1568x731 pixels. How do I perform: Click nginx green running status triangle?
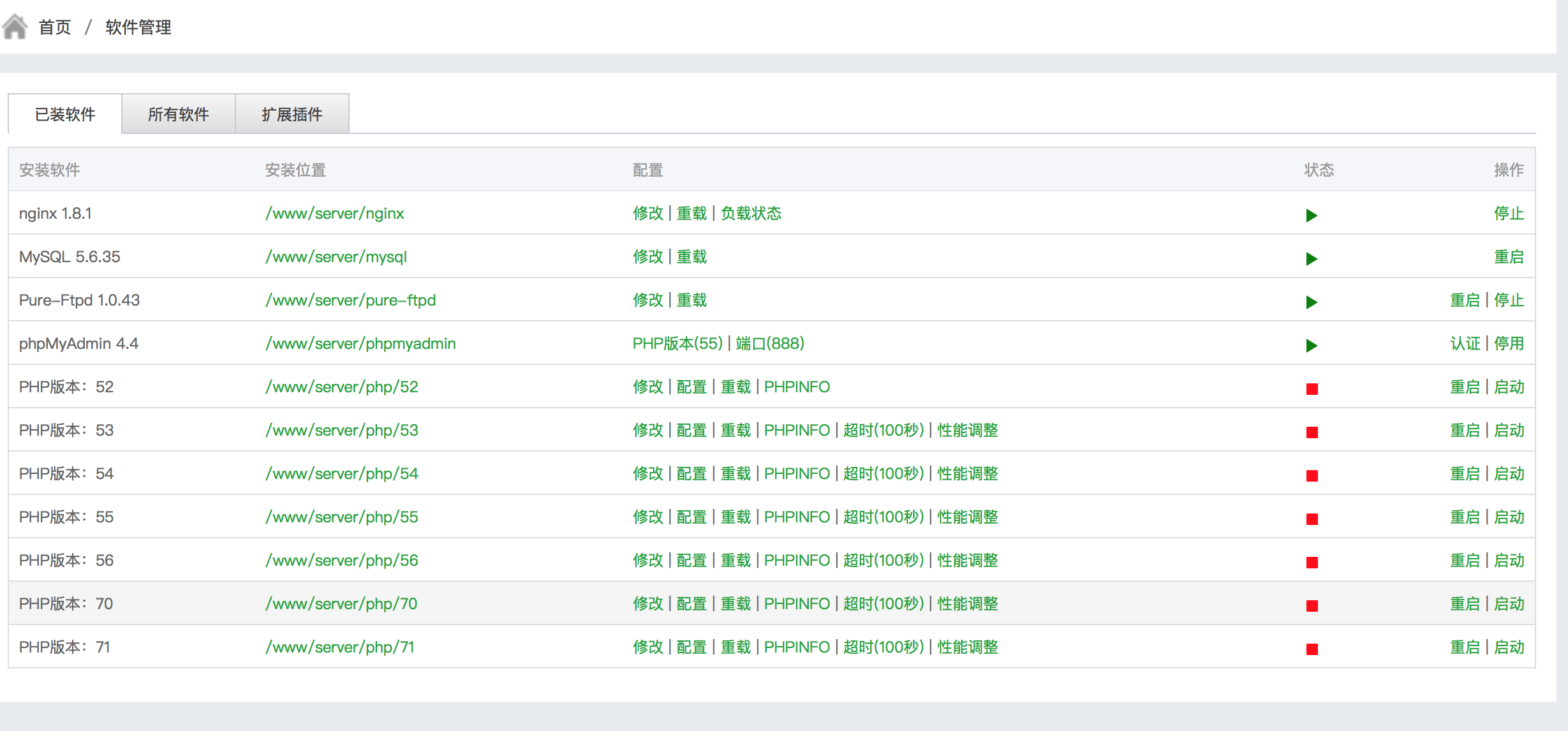coord(1312,216)
